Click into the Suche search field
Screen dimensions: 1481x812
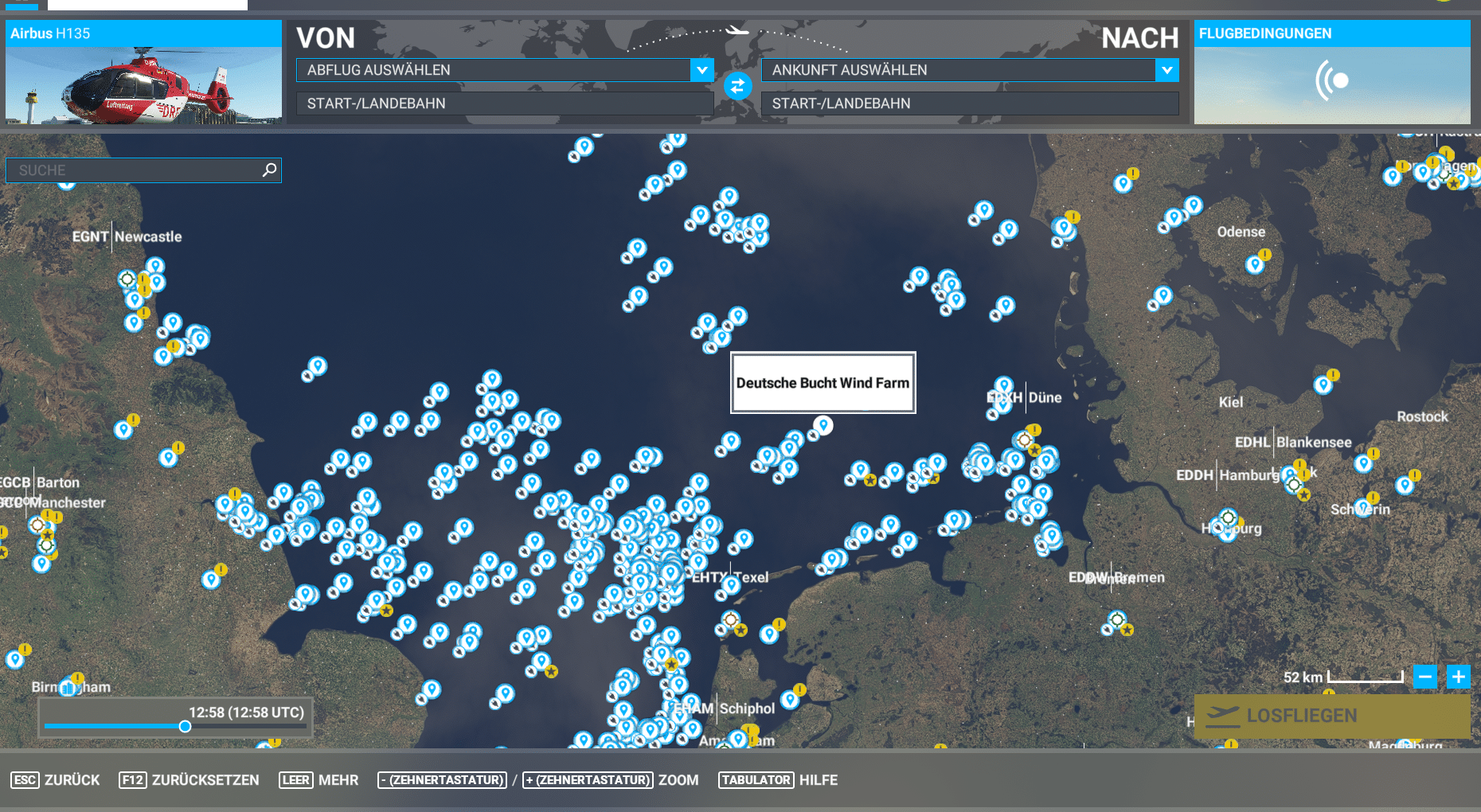[135, 170]
